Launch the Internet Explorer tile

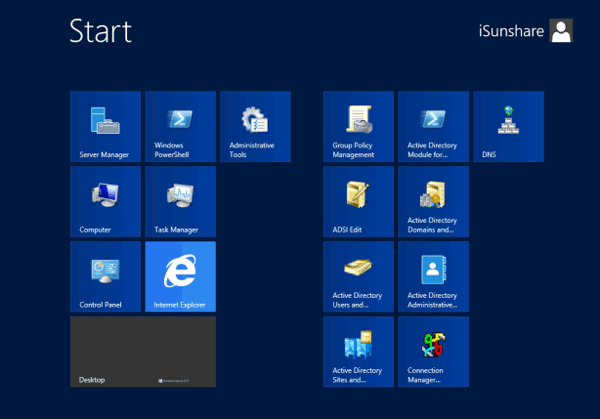(x=181, y=277)
